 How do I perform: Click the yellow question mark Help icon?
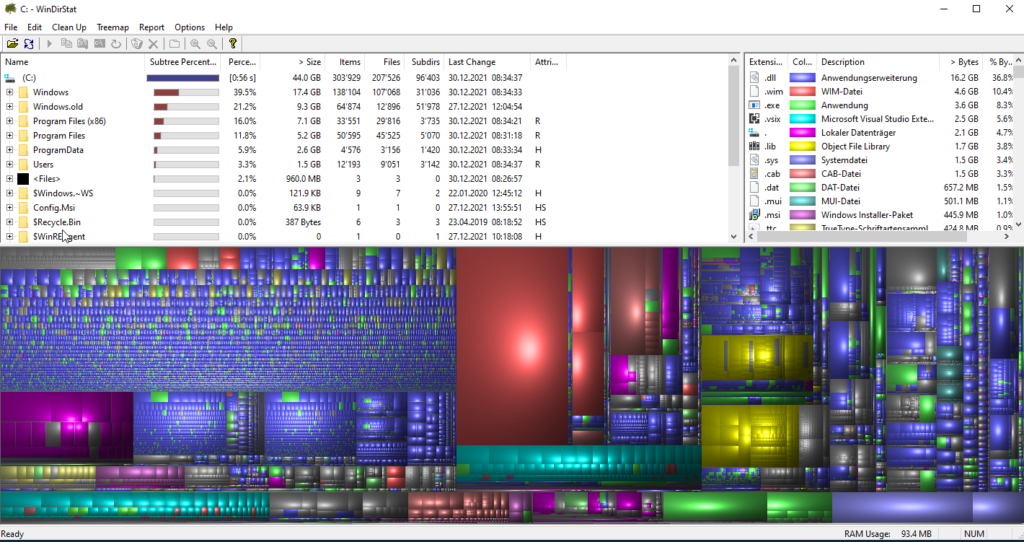coord(232,44)
